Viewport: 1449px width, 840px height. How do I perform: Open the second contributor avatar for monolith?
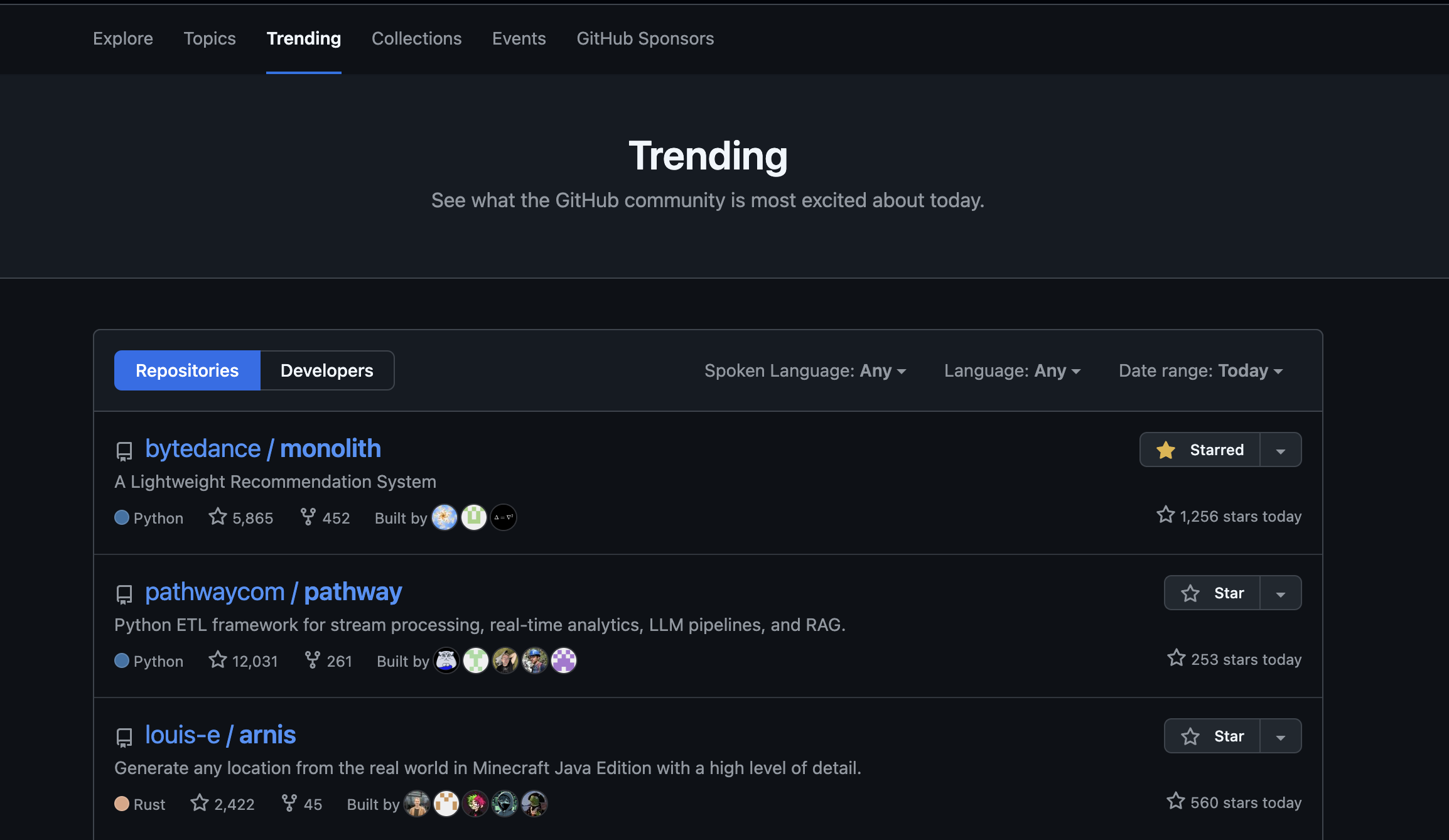474,517
